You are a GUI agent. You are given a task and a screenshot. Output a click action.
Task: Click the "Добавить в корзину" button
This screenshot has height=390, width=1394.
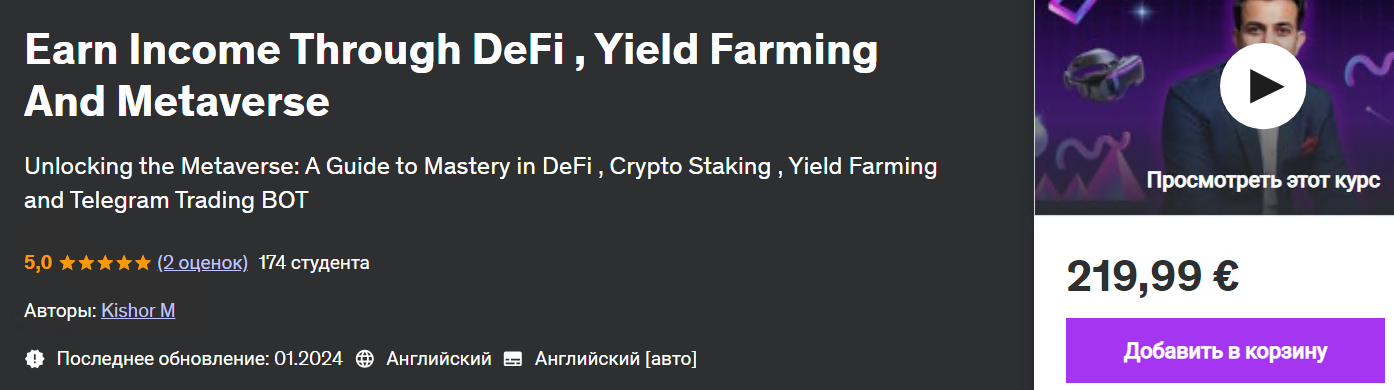point(1226,351)
